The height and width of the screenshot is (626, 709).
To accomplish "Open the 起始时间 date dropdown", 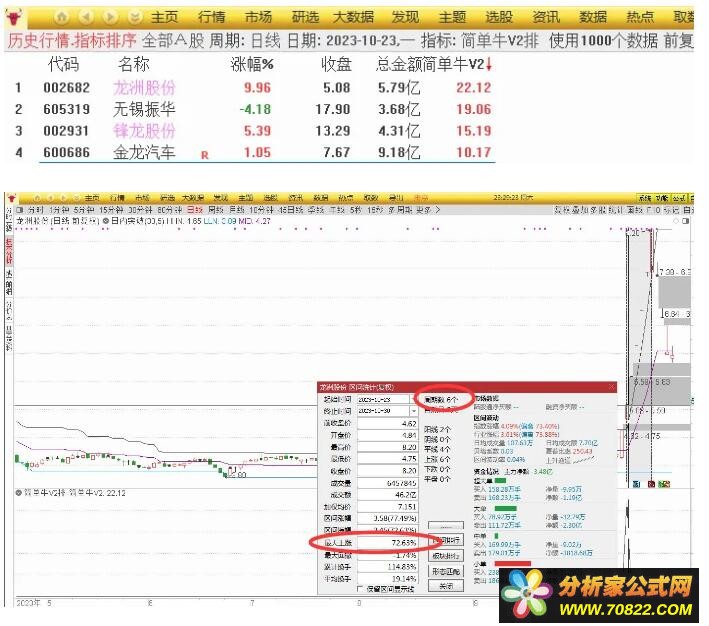I will click(413, 399).
